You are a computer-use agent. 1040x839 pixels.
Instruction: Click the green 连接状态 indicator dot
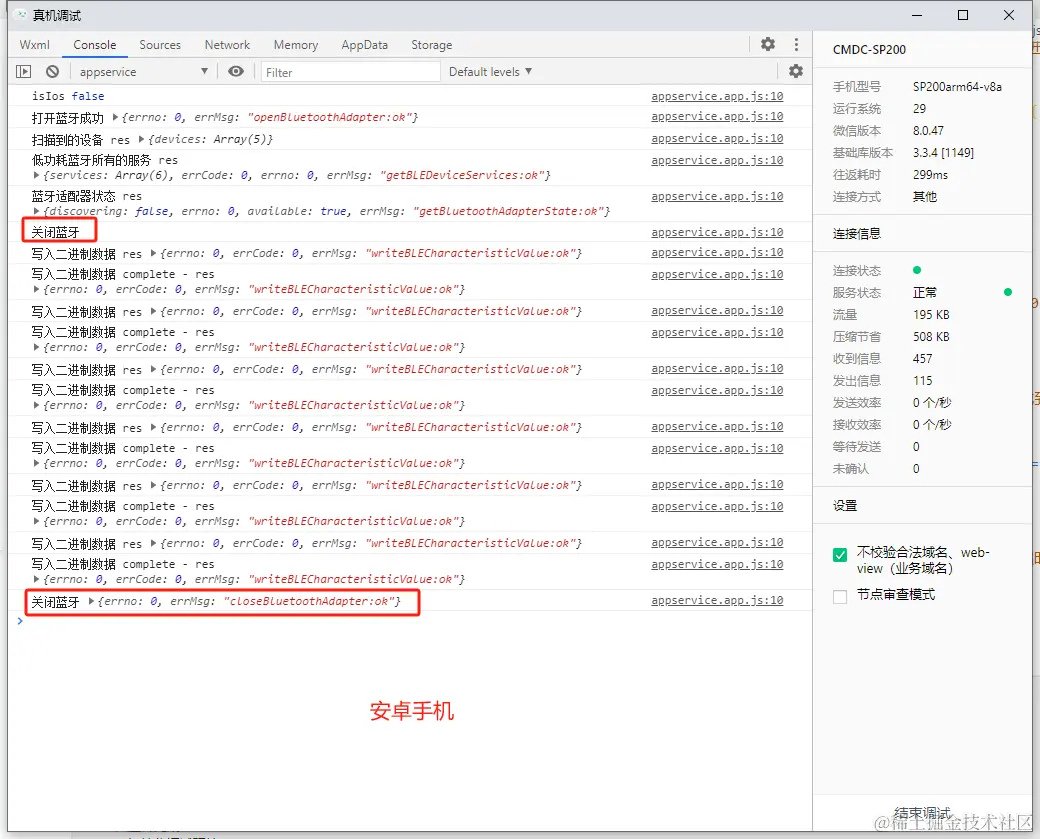(x=917, y=270)
